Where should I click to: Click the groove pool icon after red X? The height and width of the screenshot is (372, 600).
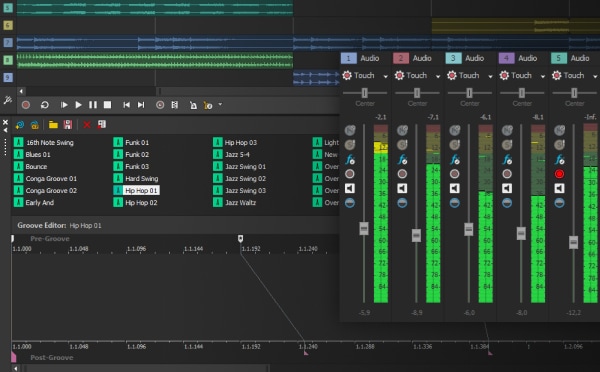[x=101, y=124]
